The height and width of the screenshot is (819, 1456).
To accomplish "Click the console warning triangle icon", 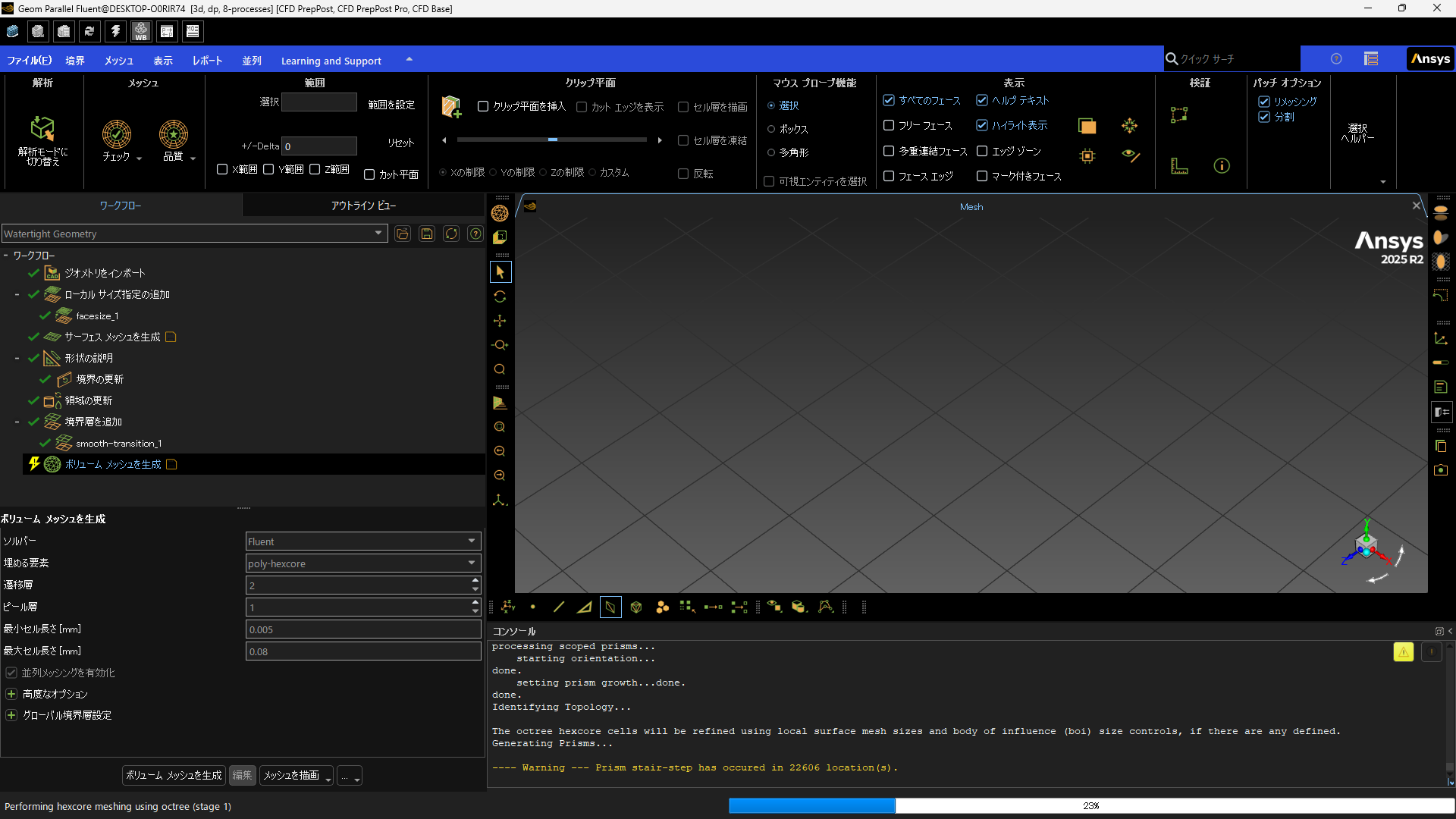I will click(1403, 651).
